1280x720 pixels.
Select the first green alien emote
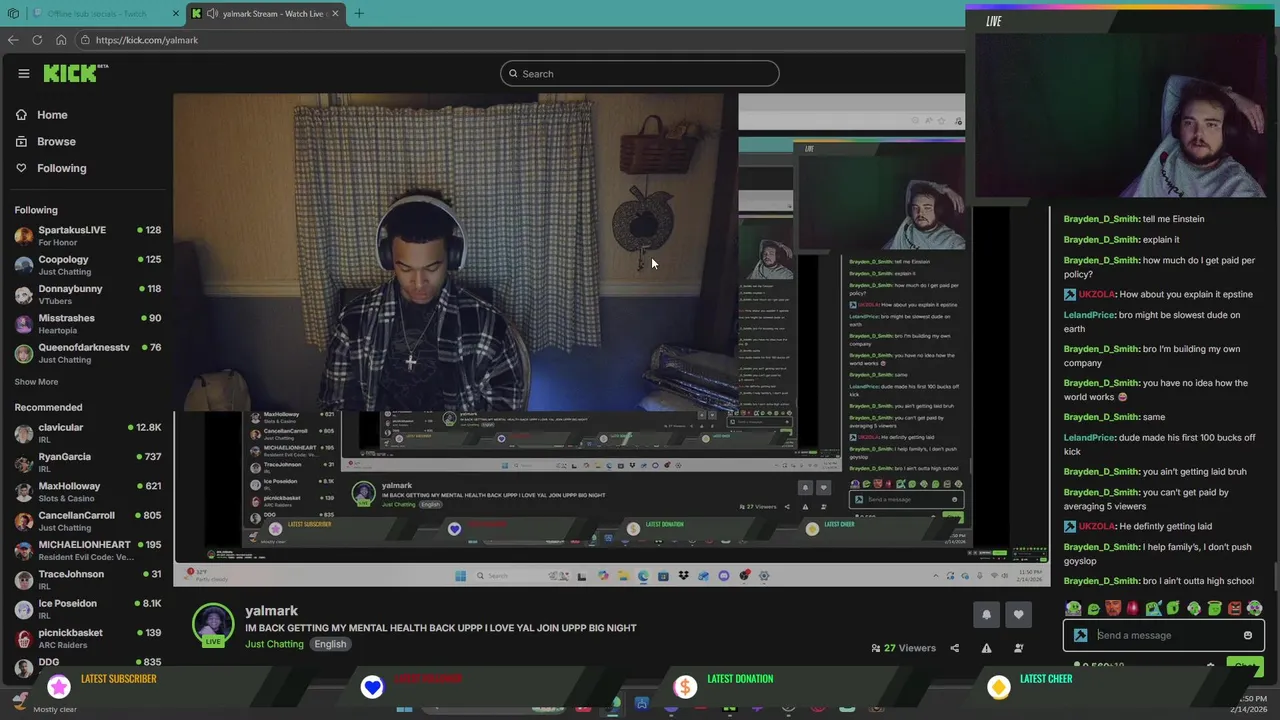click(1073, 608)
